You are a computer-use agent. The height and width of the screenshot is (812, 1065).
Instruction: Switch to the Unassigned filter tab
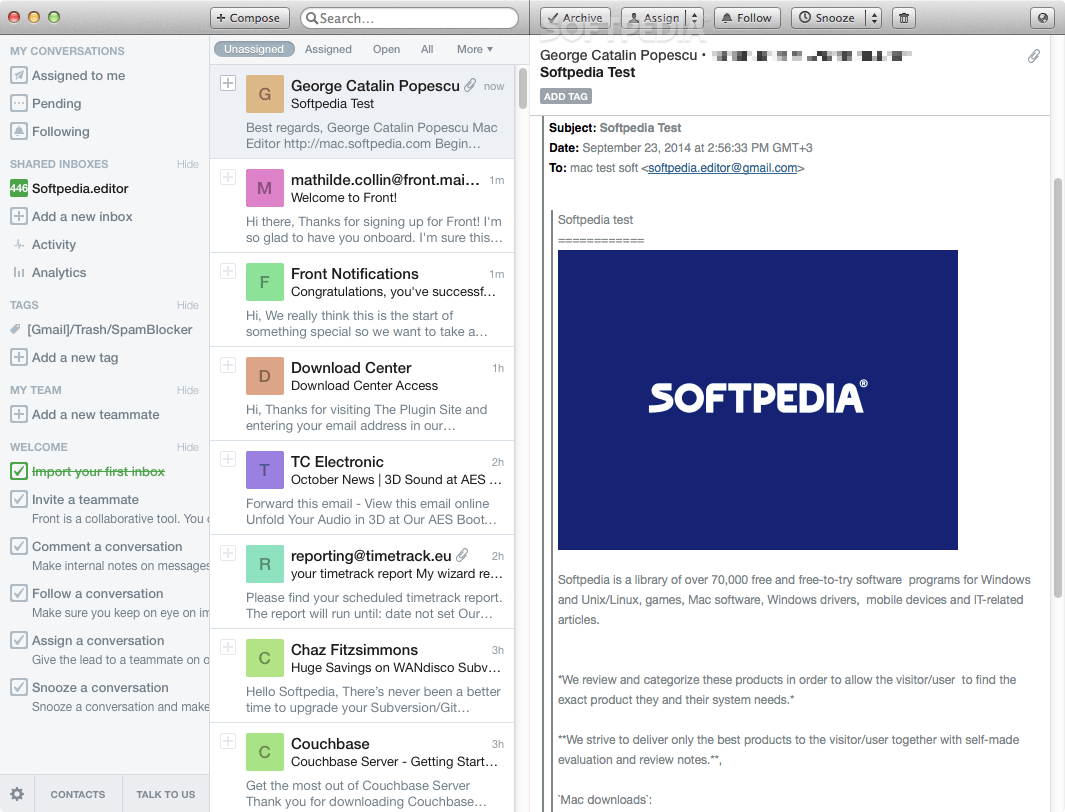pyautogui.click(x=254, y=49)
